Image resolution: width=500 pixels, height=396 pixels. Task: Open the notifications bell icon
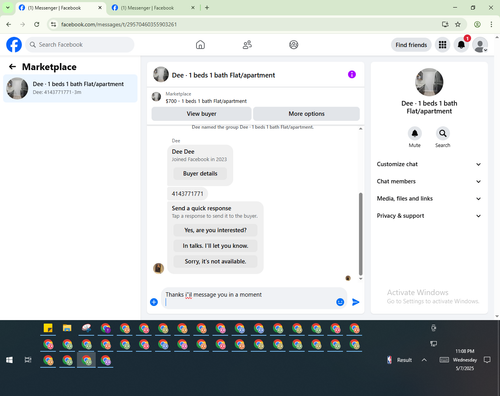[x=461, y=45]
